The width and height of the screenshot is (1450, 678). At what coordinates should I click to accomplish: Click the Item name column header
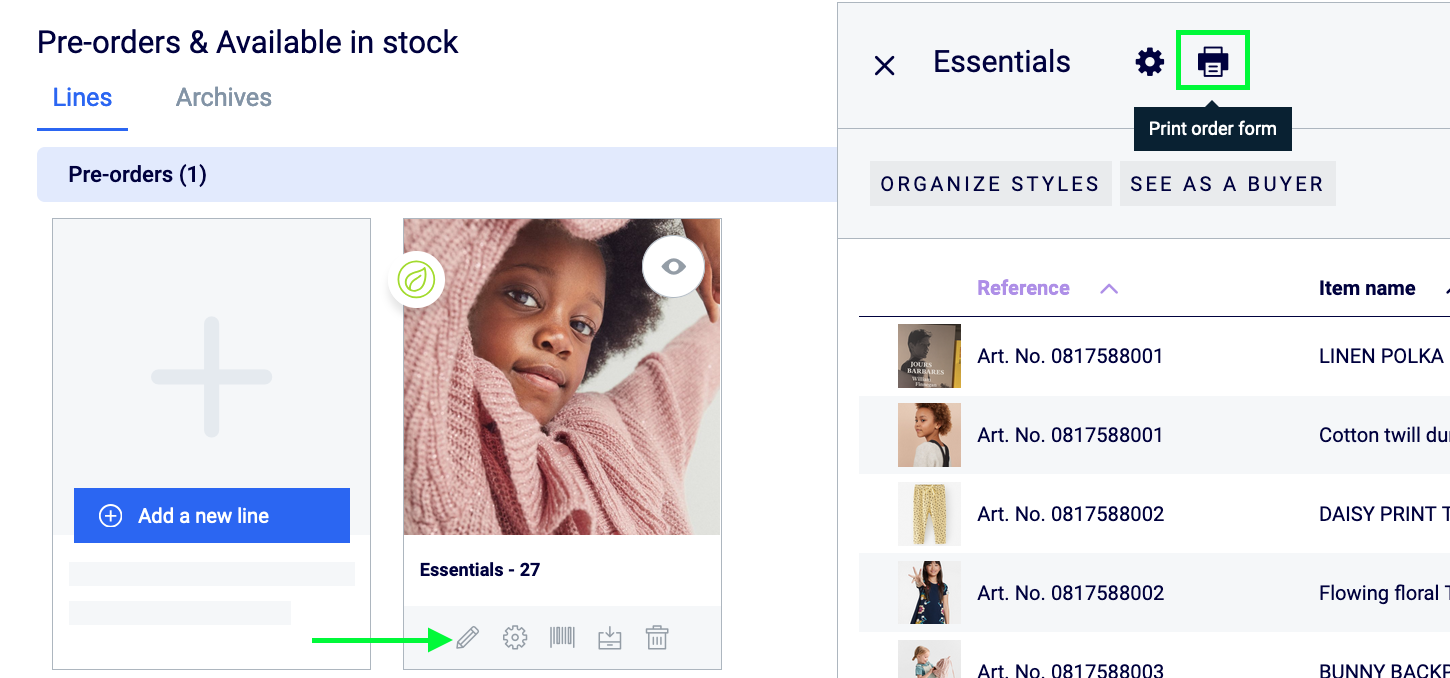1366,289
